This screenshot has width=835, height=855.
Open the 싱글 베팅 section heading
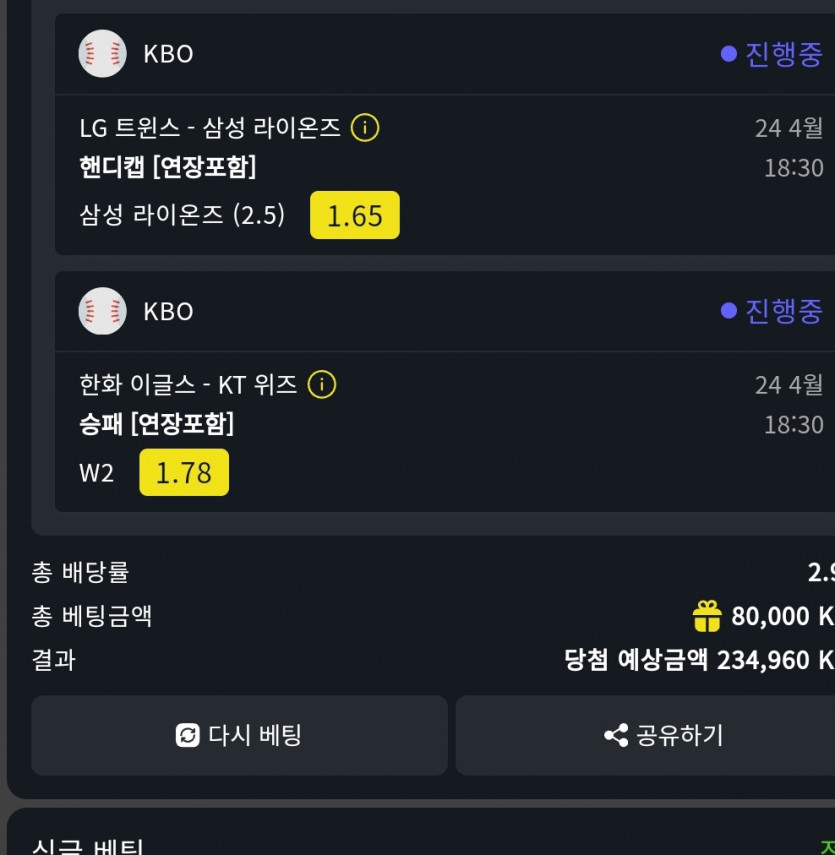(88, 847)
